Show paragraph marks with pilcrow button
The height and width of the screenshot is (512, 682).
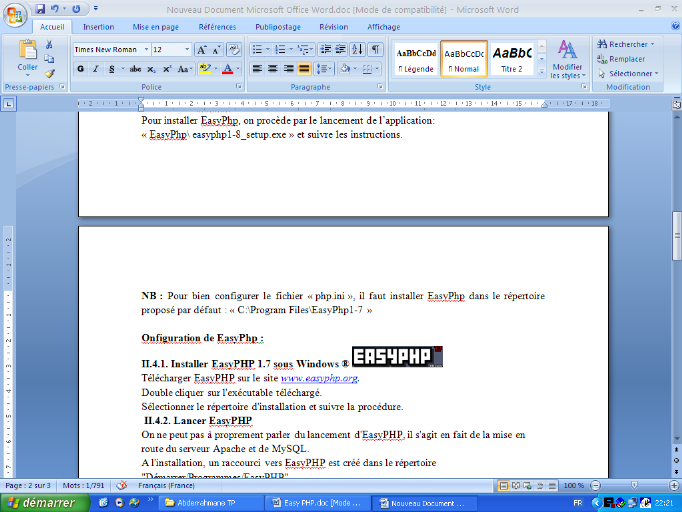pyautogui.click(x=375, y=49)
